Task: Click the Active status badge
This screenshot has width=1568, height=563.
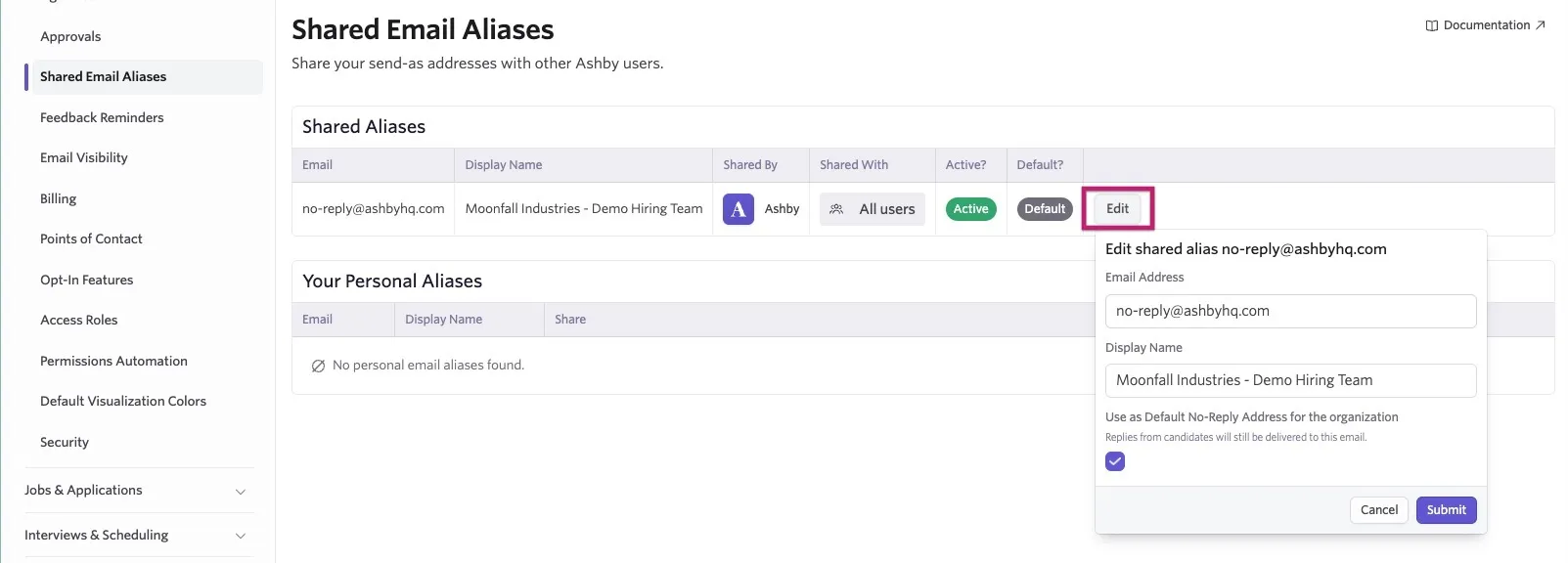Action: pos(970,209)
